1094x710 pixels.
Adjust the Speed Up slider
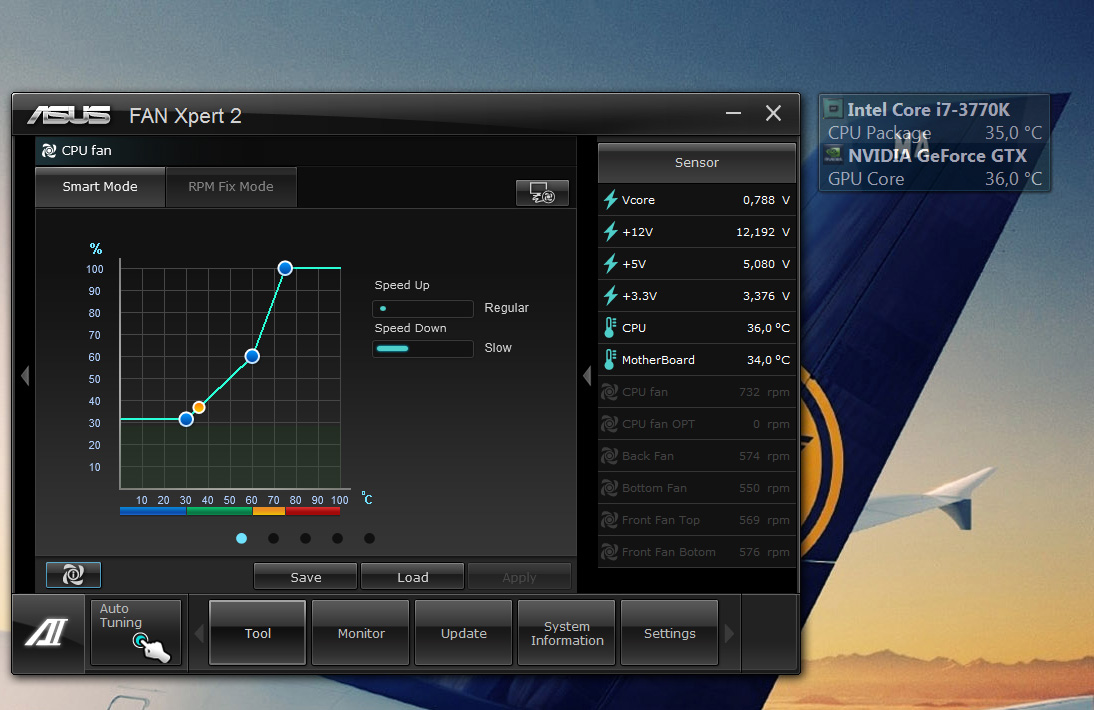coord(423,308)
